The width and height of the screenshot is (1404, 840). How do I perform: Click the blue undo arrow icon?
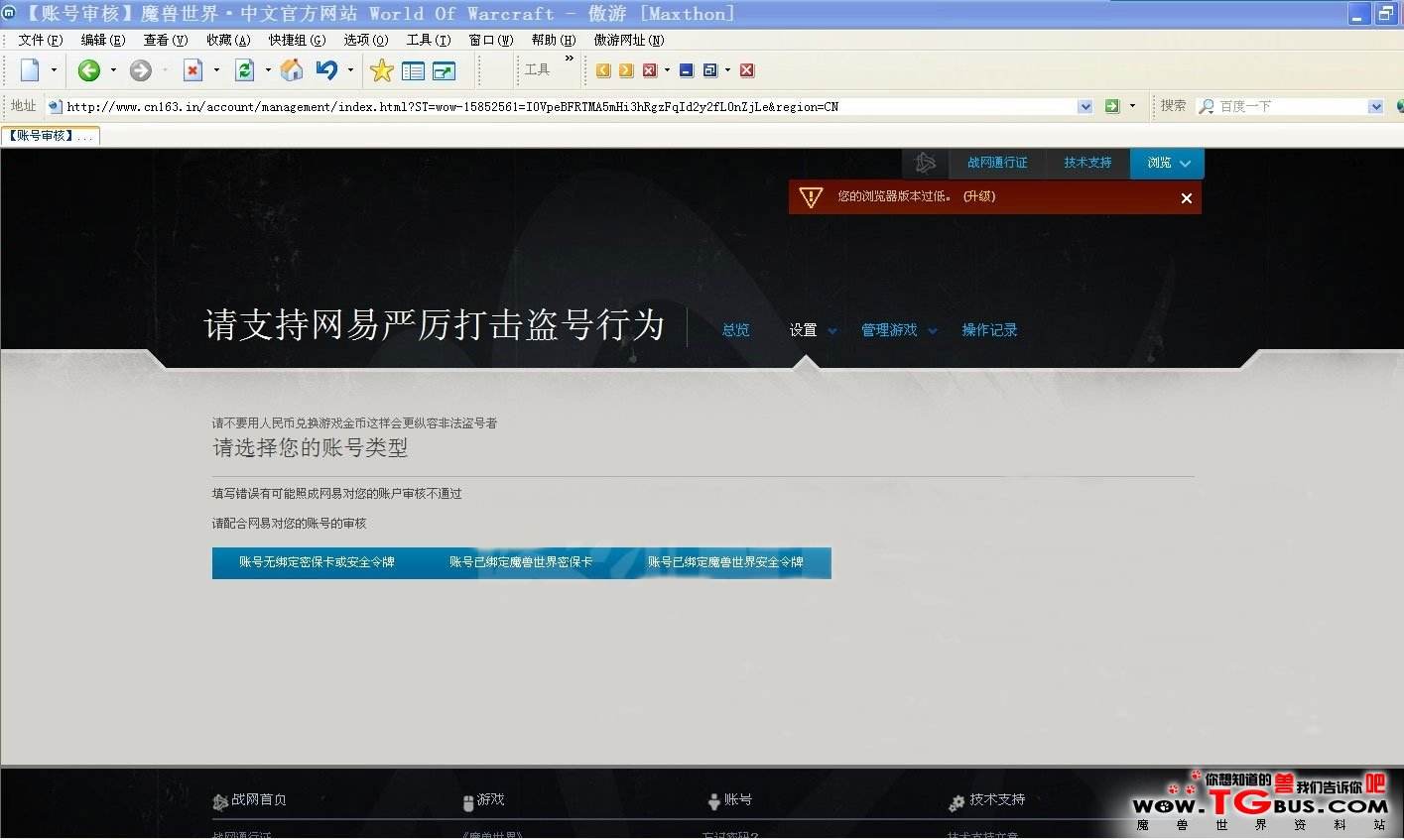(326, 70)
